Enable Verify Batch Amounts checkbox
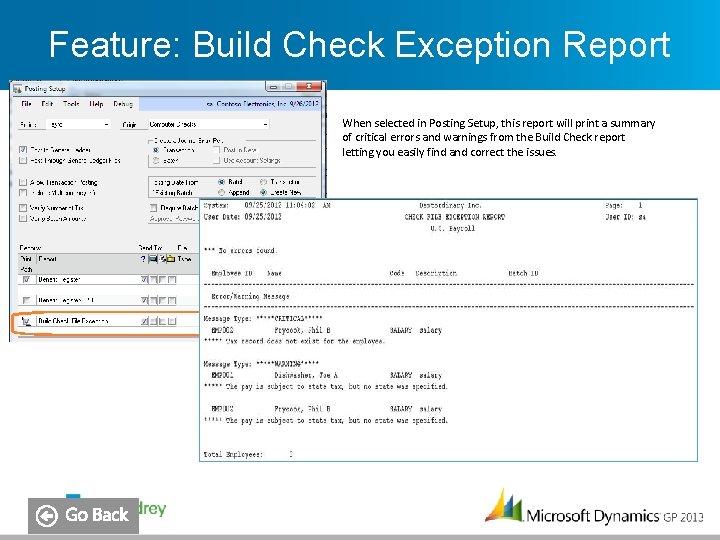The height and width of the screenshot is (540, 720). (23, 219)
